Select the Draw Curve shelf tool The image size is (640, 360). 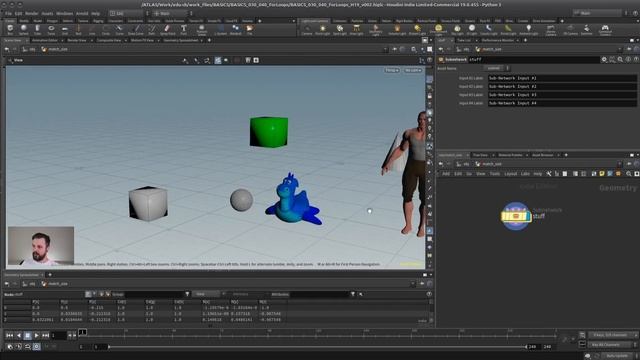tap(136, 29)
